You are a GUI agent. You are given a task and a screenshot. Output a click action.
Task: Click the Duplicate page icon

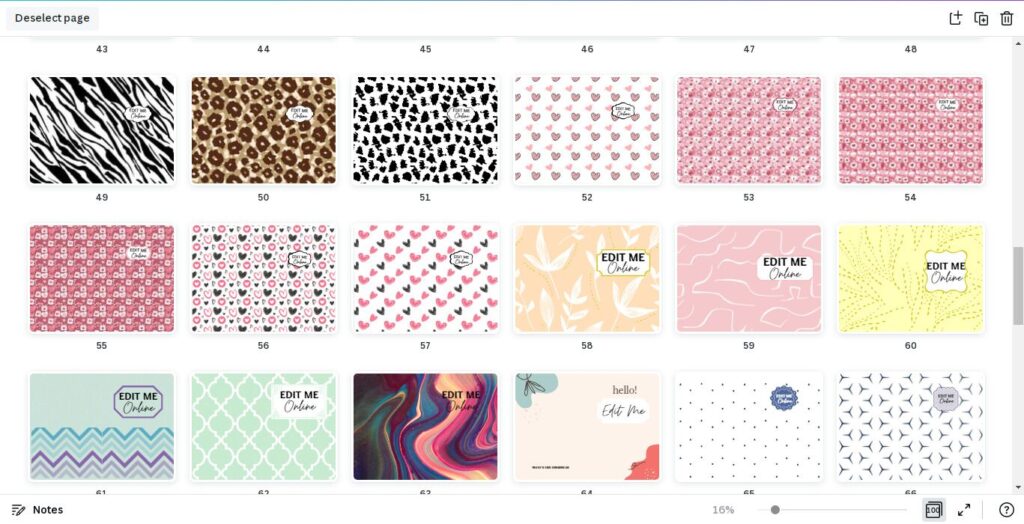981,18
